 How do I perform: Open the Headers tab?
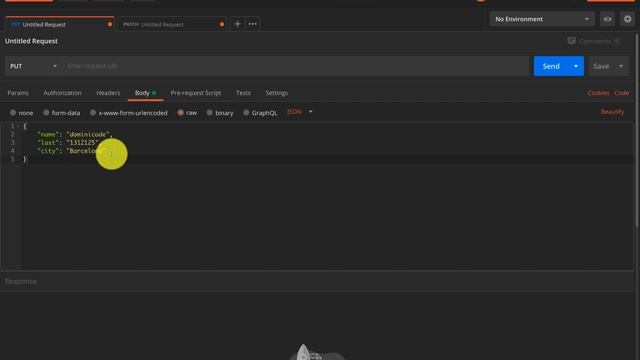pos(108,93)
